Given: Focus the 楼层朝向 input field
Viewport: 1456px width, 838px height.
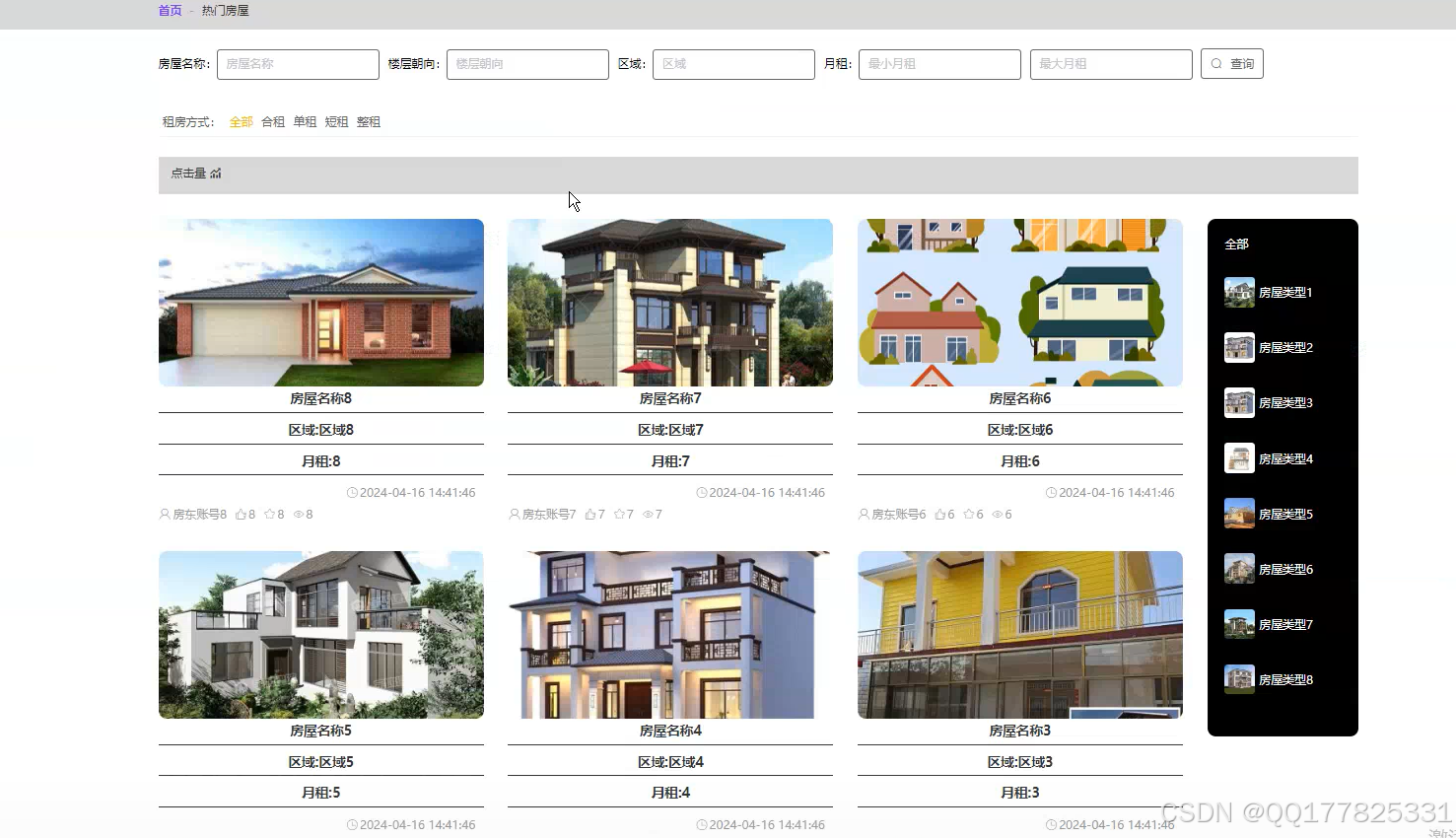Looking at the screenshot, I should click(x=527, y=64).
